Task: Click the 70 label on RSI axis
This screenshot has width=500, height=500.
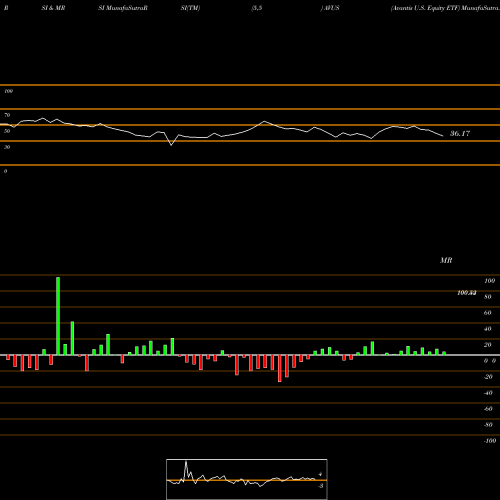Action: (7, 115)
